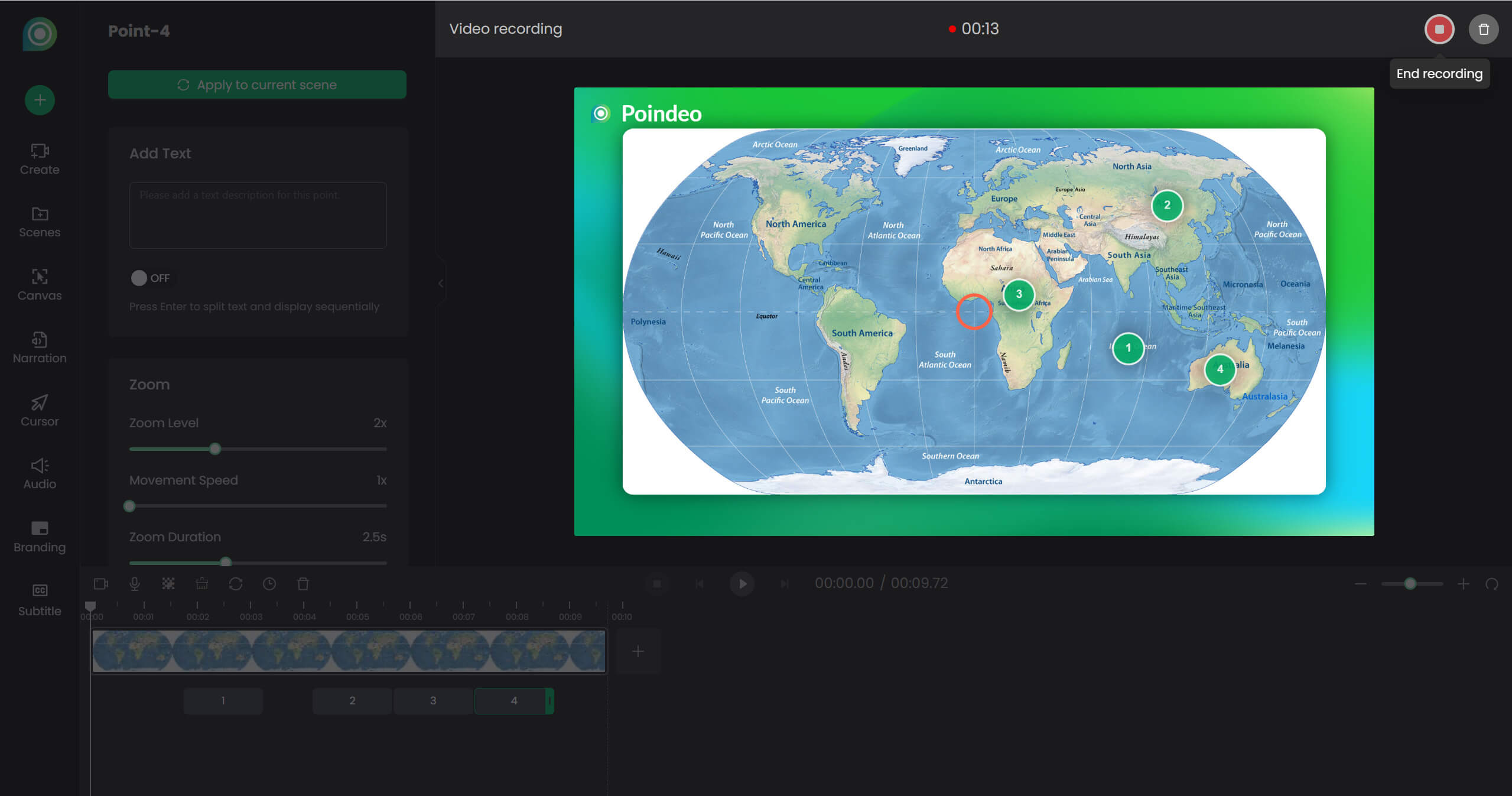Collapse the left settings panel arrow
Image resolution: width=1512 pixels, height=796 pixels.
[x=441, y=284]
